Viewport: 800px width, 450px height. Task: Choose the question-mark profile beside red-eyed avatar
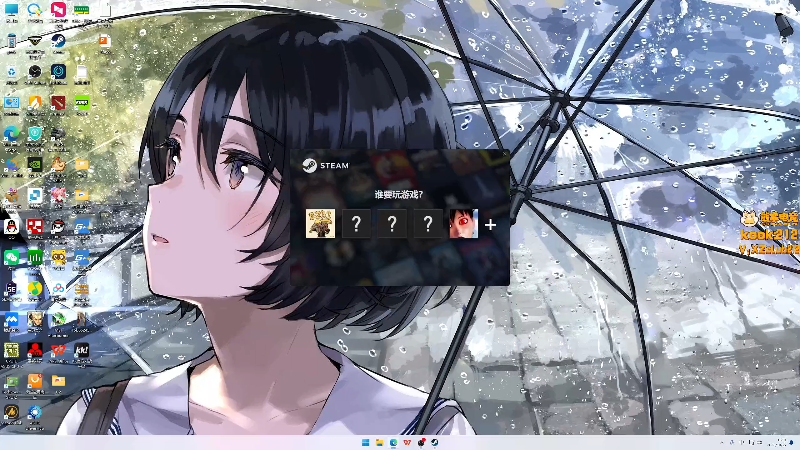(428, 223)
